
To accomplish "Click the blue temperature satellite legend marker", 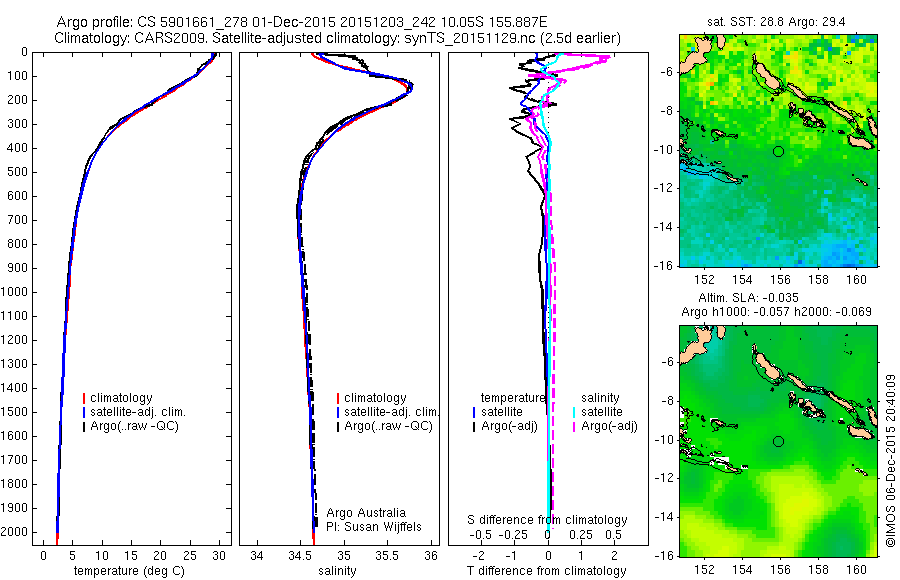I will pos(474,412).
